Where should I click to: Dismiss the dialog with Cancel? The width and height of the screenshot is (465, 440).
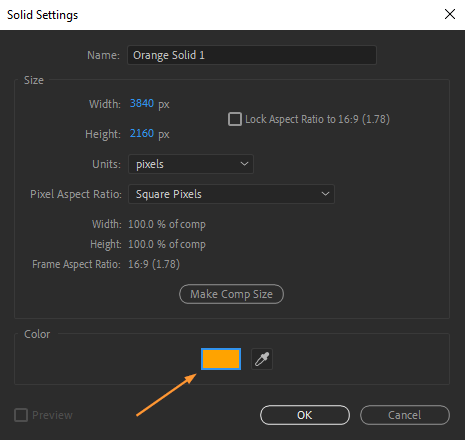pos(405,415)
